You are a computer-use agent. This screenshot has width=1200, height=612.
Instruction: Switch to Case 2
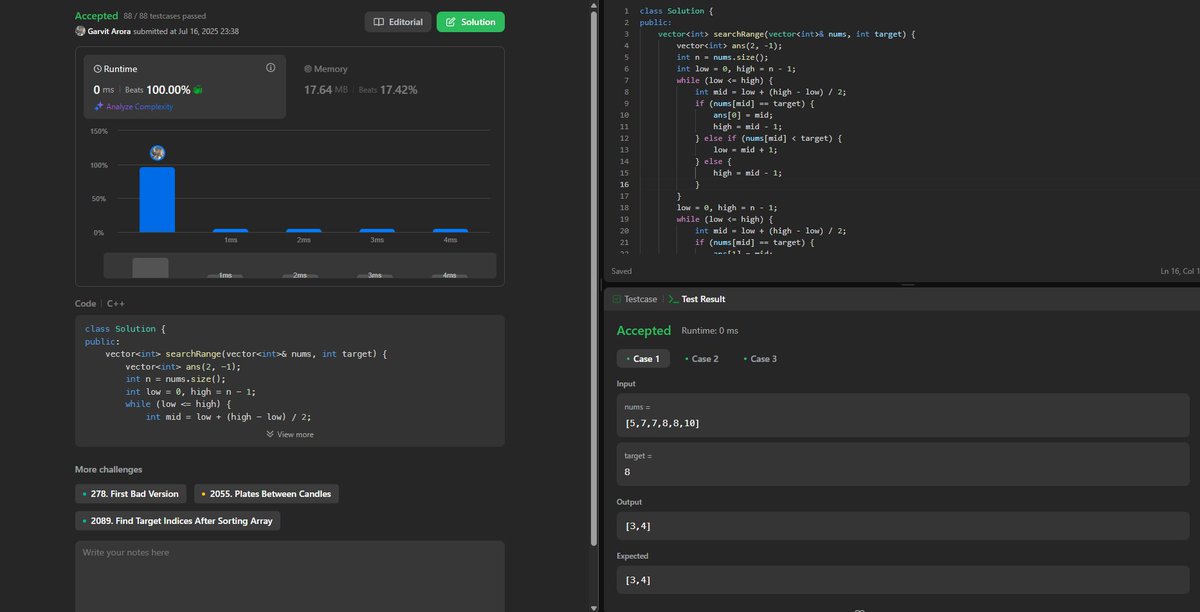pyautogui.click(x=701, y=359)
